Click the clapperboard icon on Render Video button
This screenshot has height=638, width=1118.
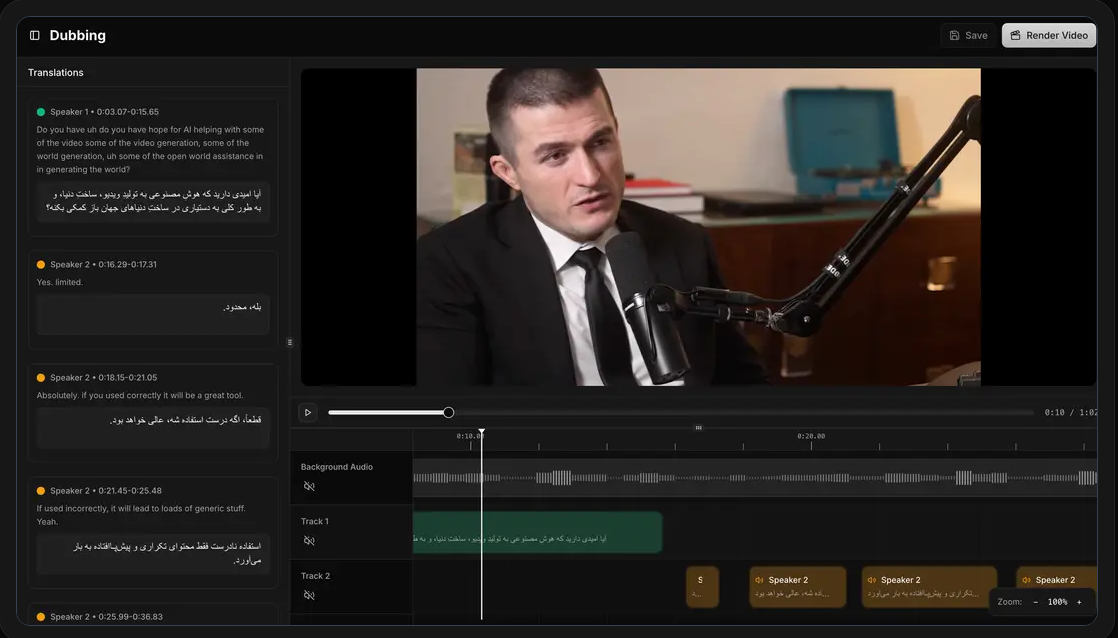1017,35
